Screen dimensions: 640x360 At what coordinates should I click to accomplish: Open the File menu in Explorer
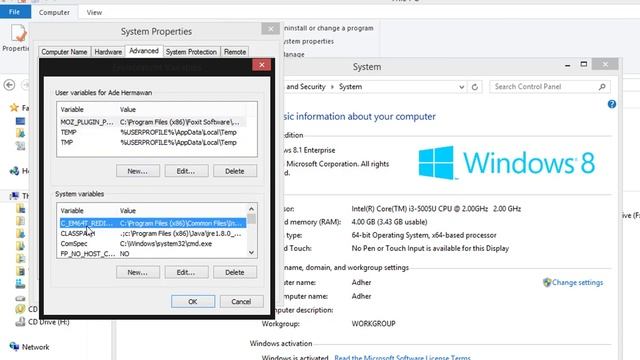[15, 12]
